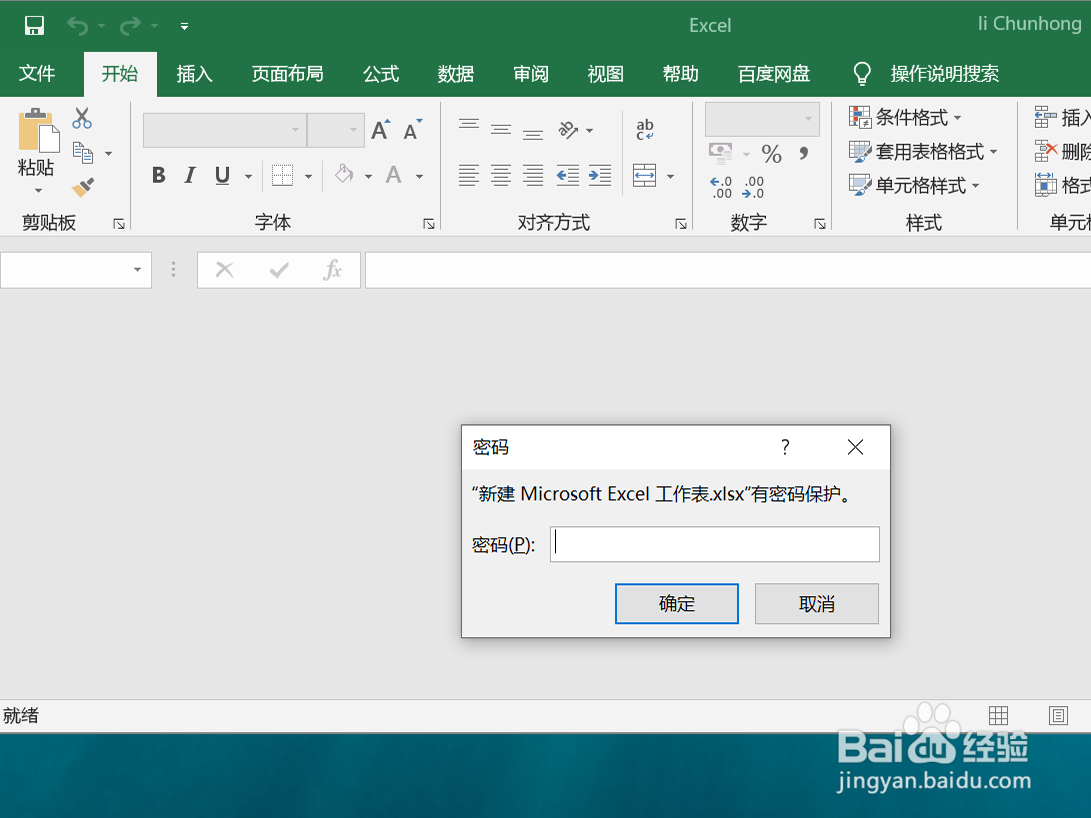The width and height of the screenshot is (1091, 818).
Task: Toggle Align Right
Action: coord(533,175)
